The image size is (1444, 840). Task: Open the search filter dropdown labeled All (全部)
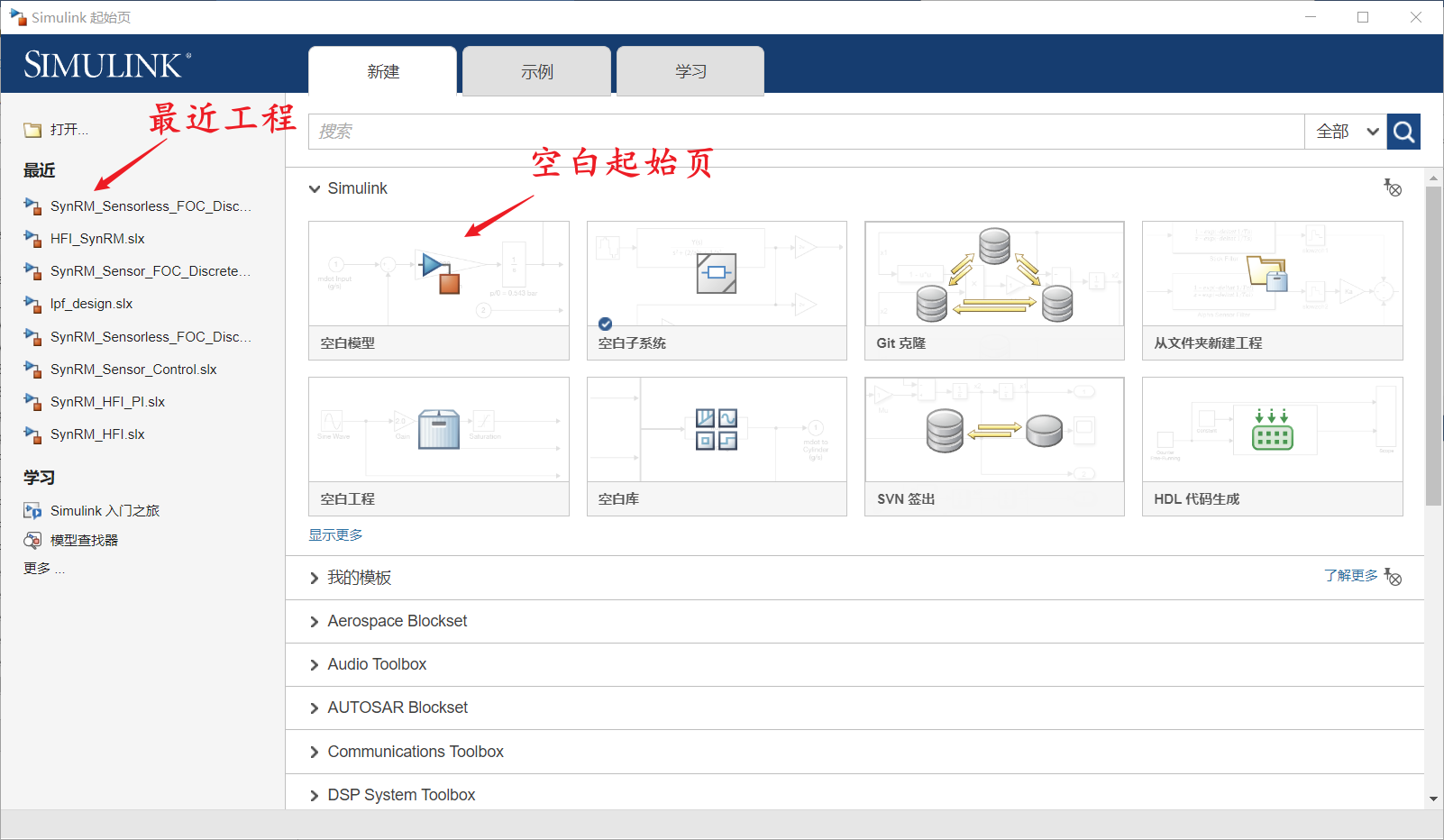(x=1346, y=132)
